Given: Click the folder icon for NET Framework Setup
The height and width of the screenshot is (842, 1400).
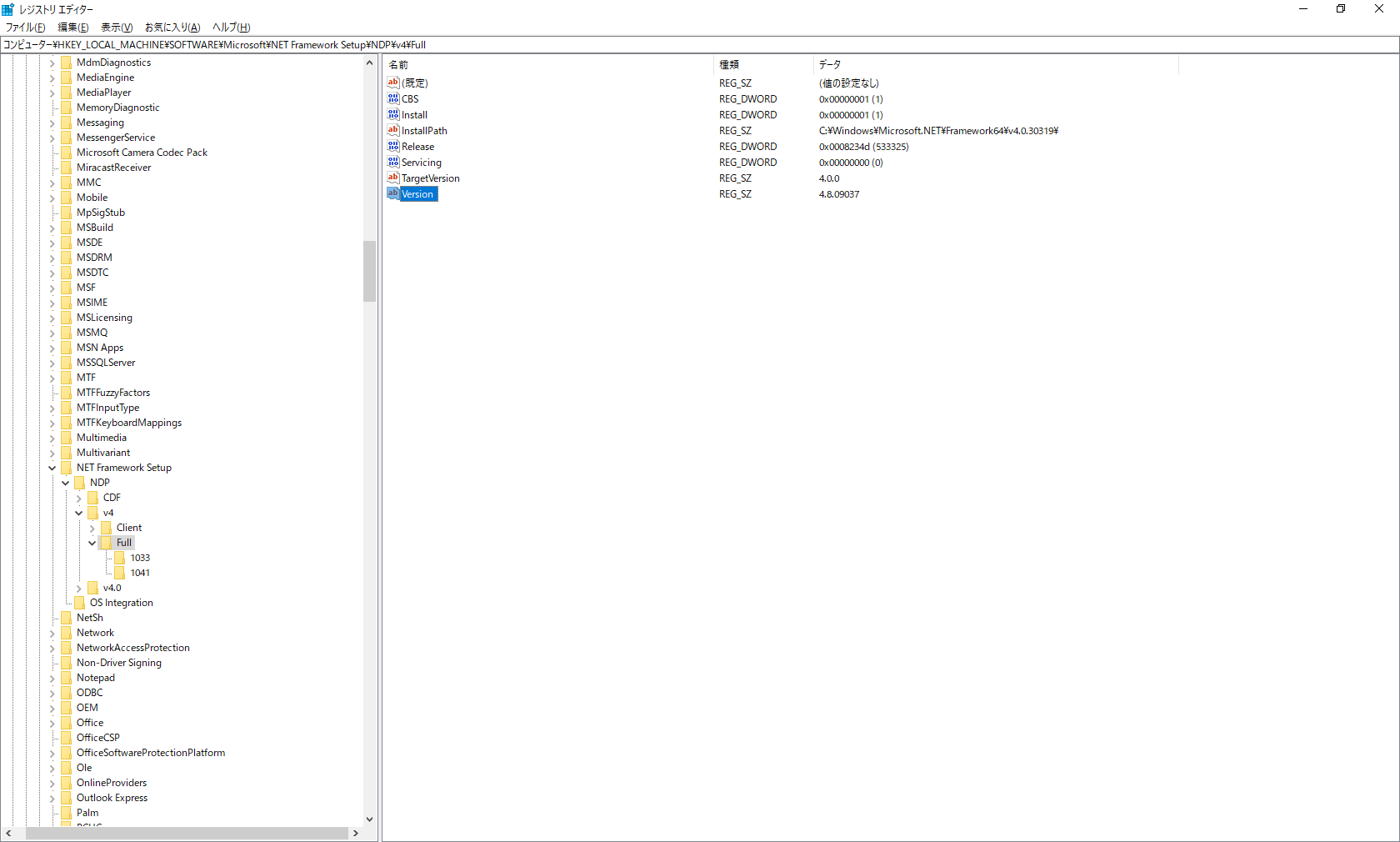Looking at the screenshot, I should [66, 468].
